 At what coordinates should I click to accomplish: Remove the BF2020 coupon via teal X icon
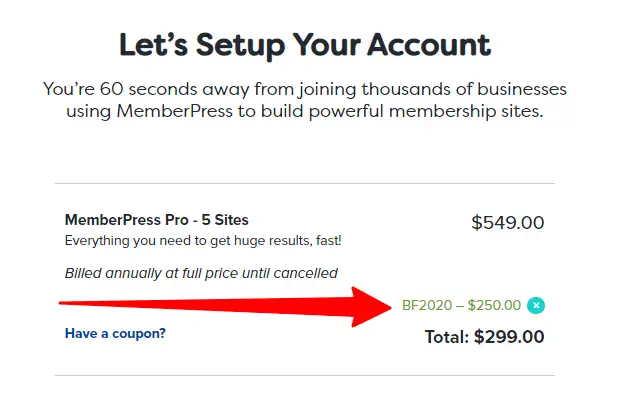(x=536, y=305)
